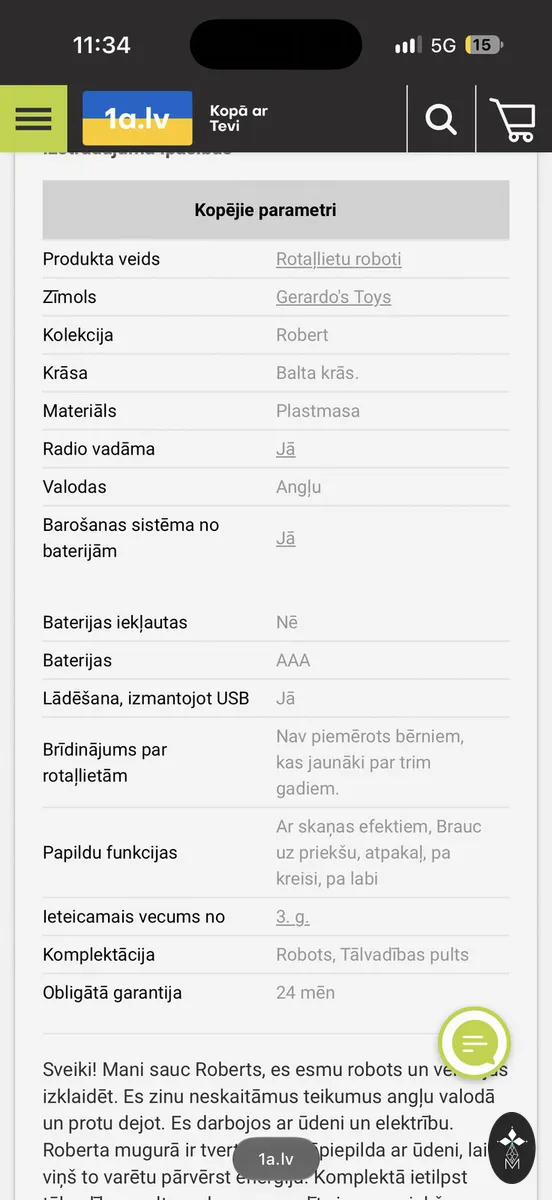Image resolution: width=552 pixels, height=1200 pixels.
Task: Tap the 11:34 clock in status bar
Action: [x=101, y=45]
